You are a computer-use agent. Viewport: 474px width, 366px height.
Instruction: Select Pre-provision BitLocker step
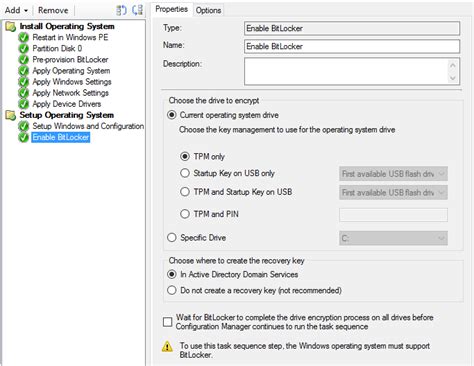pyautogui.click(x=70, y=60)
